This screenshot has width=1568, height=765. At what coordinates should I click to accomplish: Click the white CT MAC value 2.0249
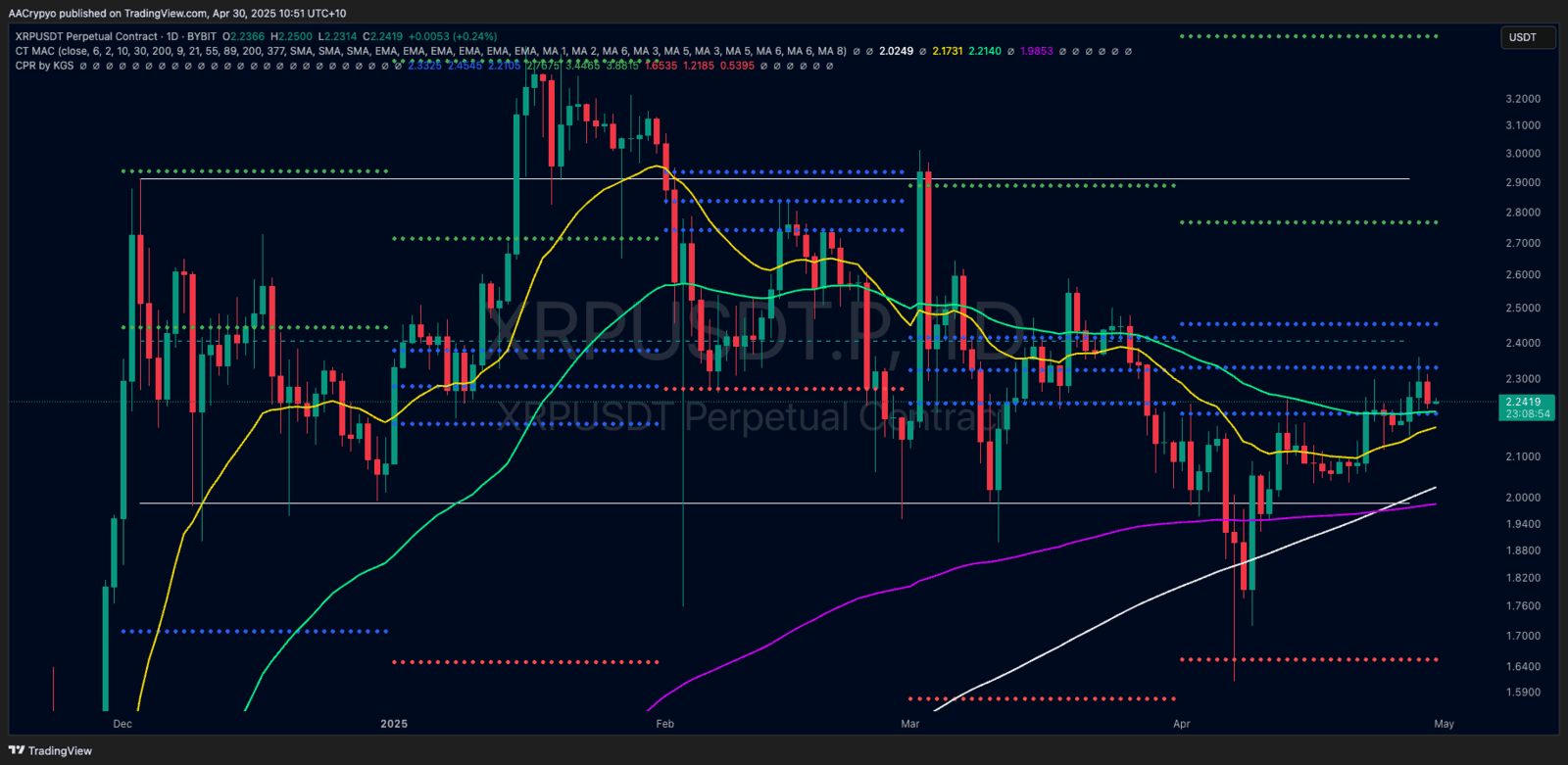[896, 51]
